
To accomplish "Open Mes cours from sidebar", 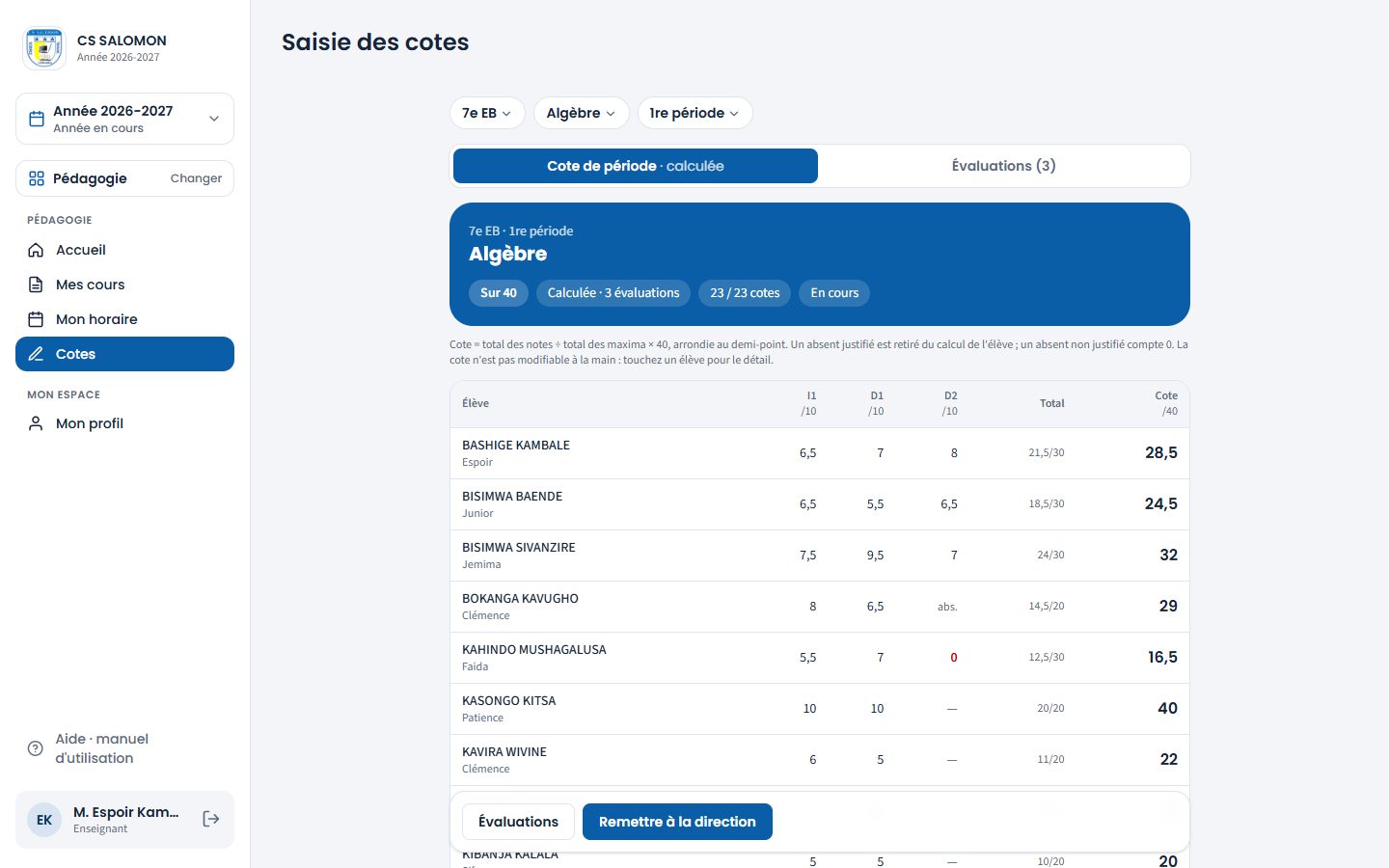I will (124, 285).
